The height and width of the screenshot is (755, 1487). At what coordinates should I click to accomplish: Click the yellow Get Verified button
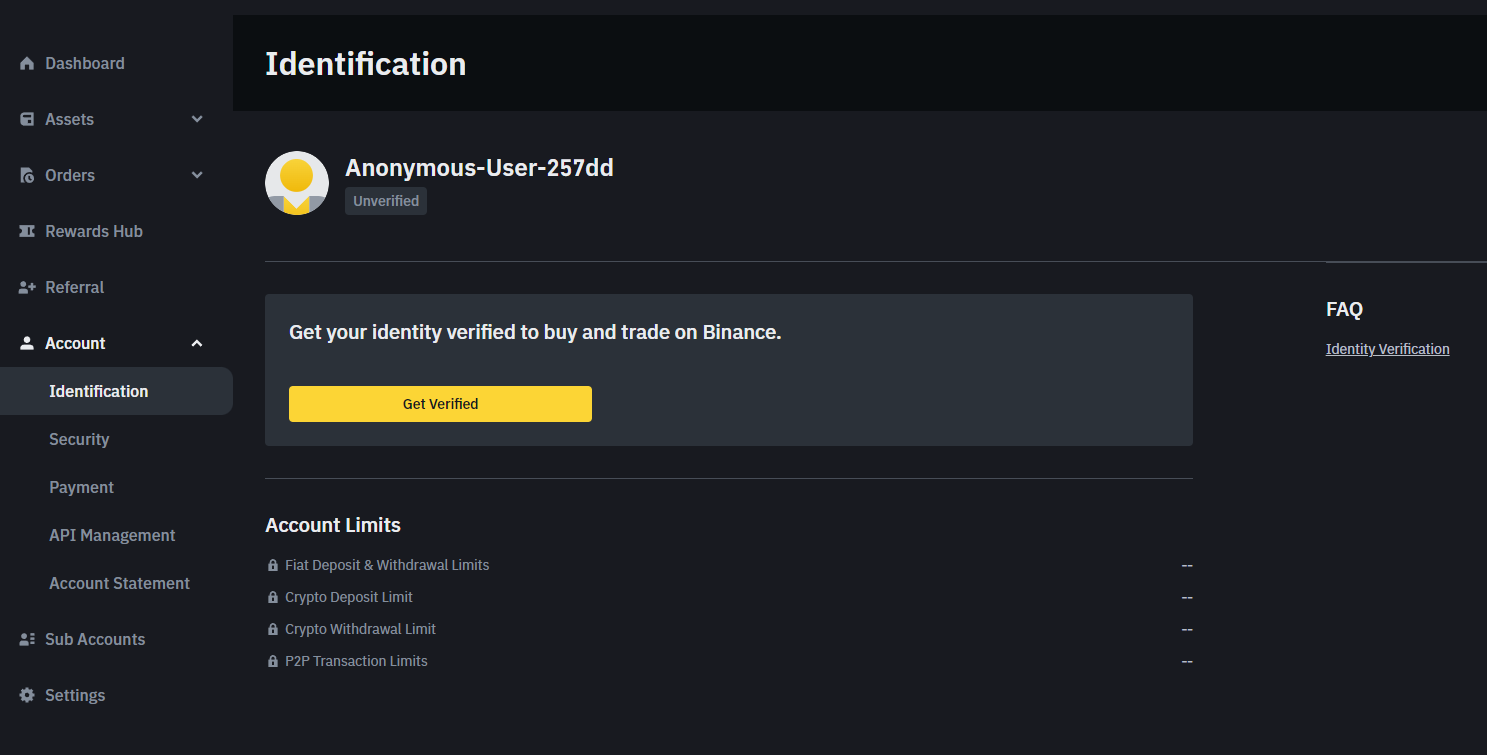pos(440,404)
